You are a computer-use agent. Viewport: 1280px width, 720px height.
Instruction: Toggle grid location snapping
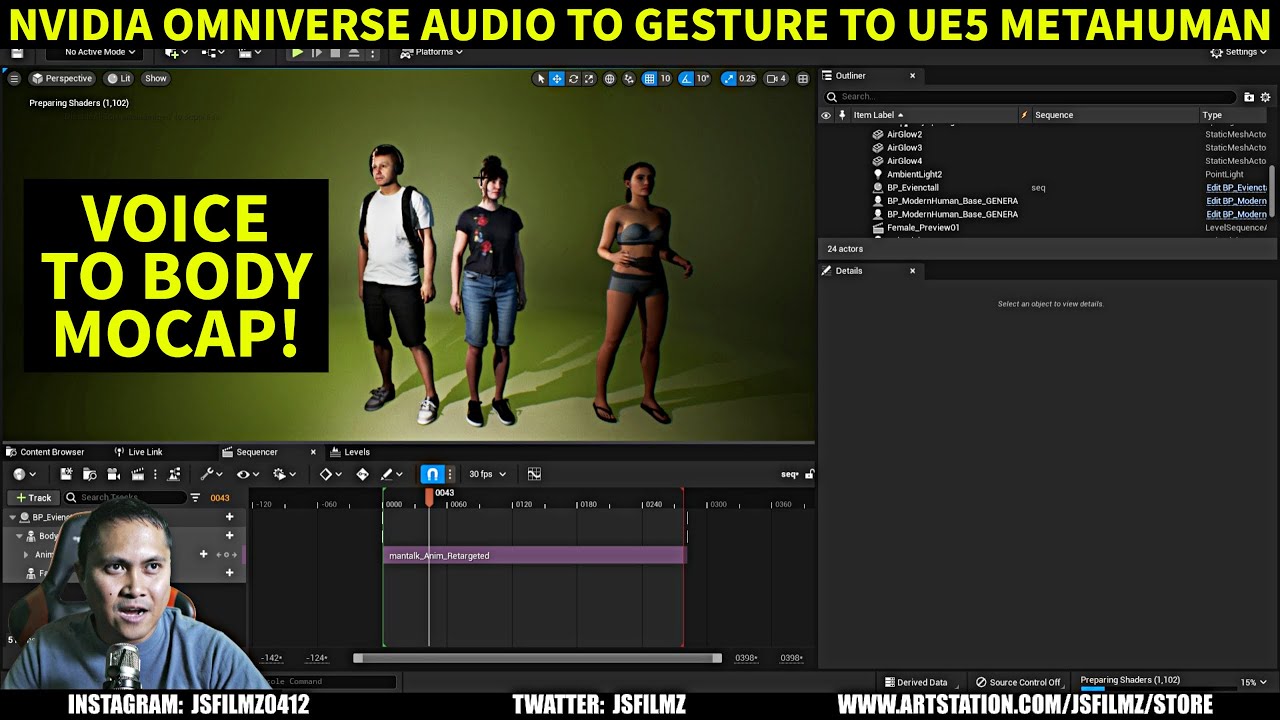[x=649, y=79]
